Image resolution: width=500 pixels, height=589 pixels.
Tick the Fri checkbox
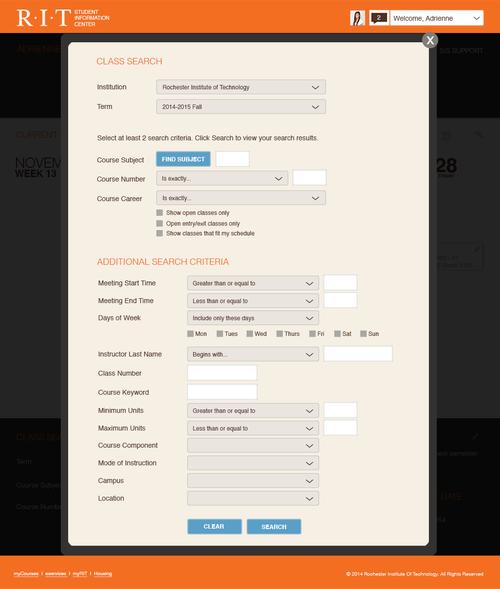313,334
